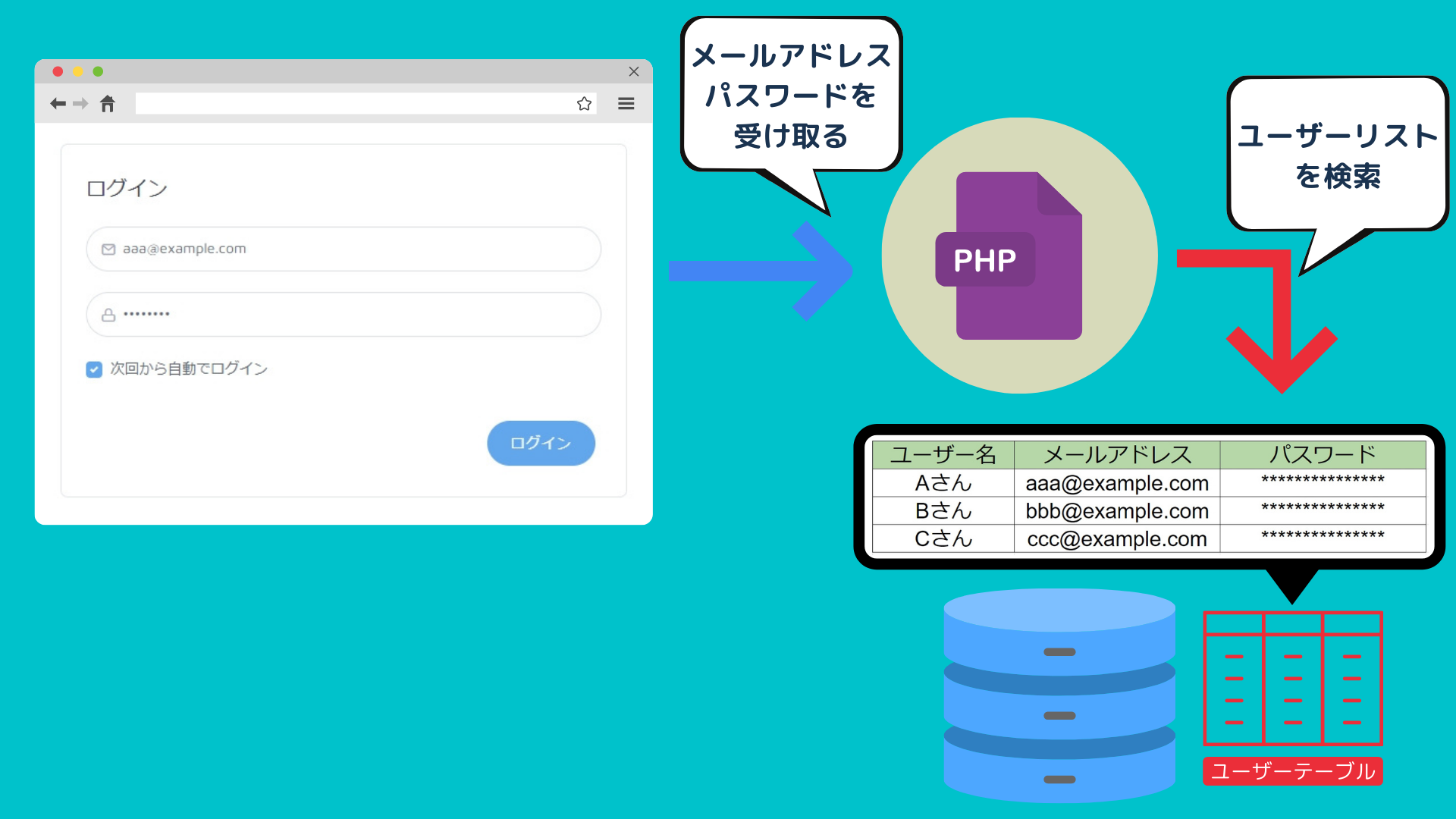
Task: Click the red user table grid icon
Action: pyautogui.click(x=1293, y=679)
